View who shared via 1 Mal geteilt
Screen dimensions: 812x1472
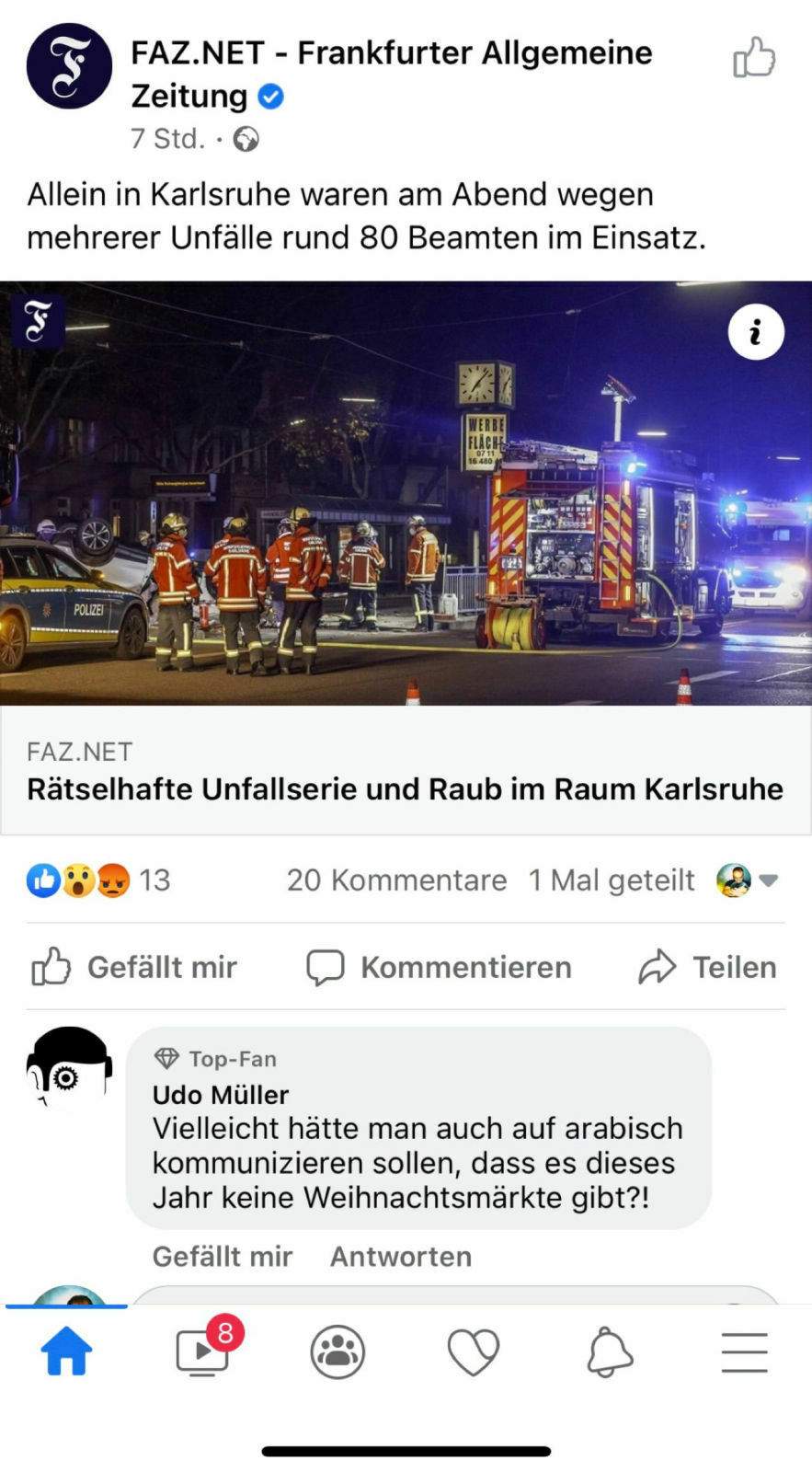[x=612, y=880]
